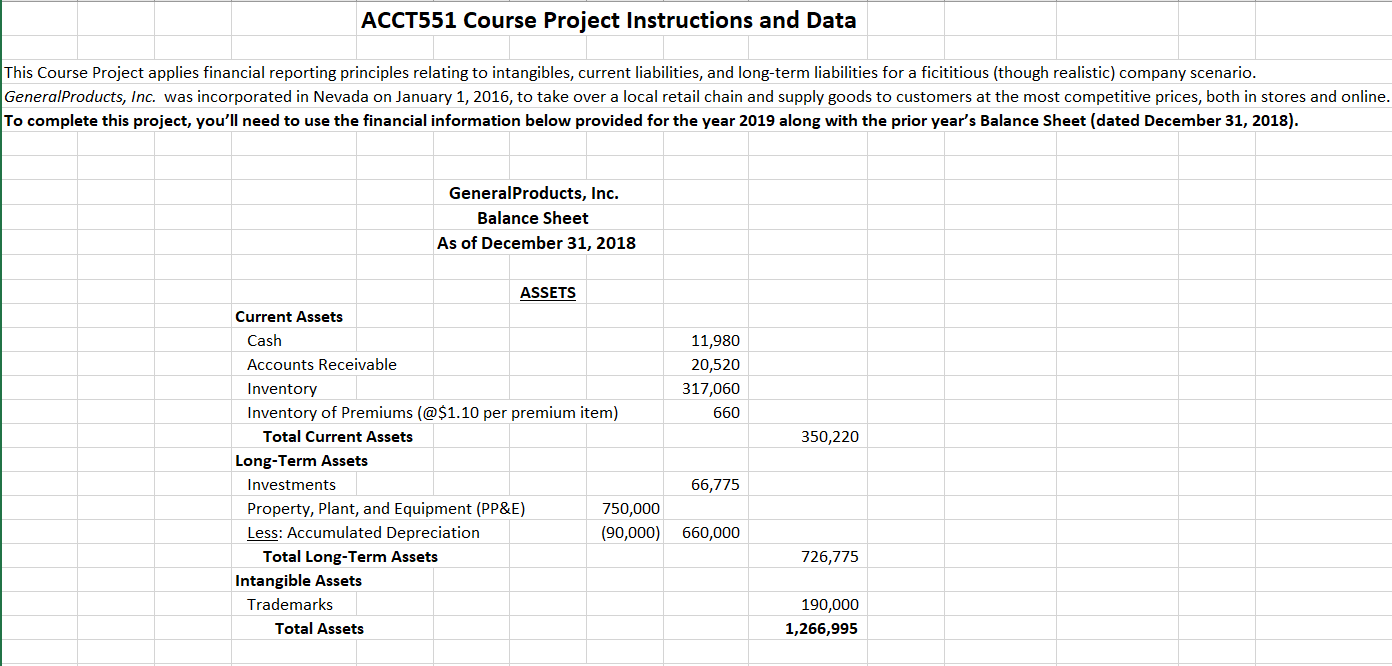The image size is (1392, 666).
Task: Click the Current Assets heading cell
Action: pos(289,316)
